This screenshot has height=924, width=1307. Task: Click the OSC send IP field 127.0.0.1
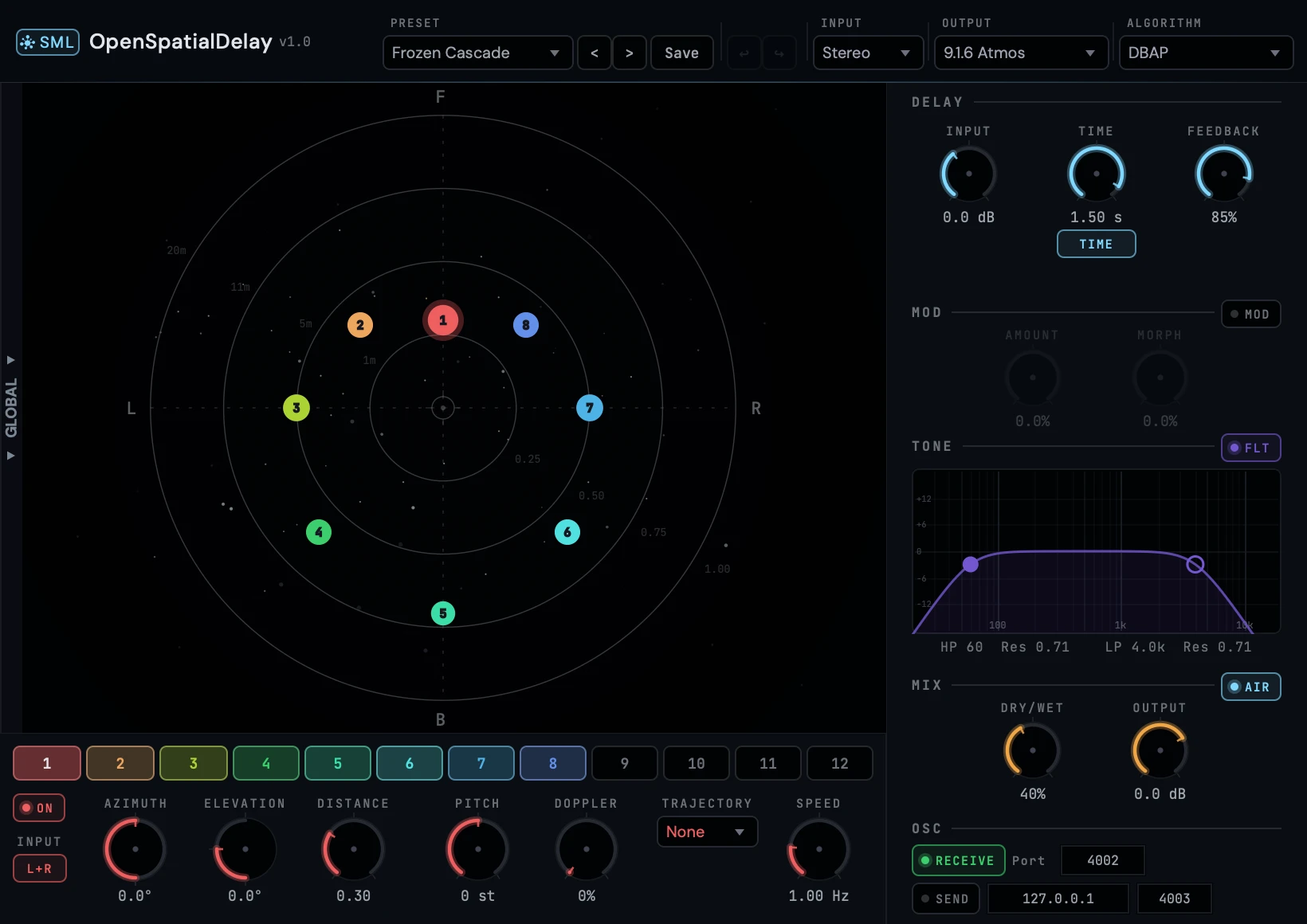click(x=1058, y=899)
